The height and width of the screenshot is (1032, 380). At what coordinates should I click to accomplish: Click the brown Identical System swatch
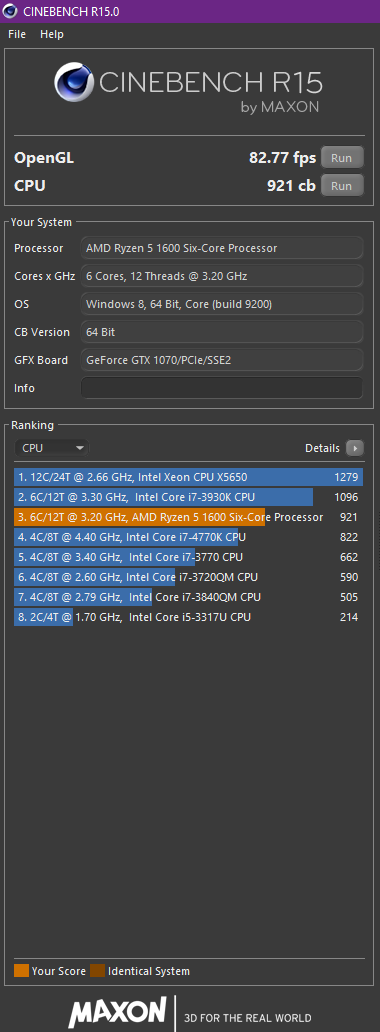[x=97, y=971]
